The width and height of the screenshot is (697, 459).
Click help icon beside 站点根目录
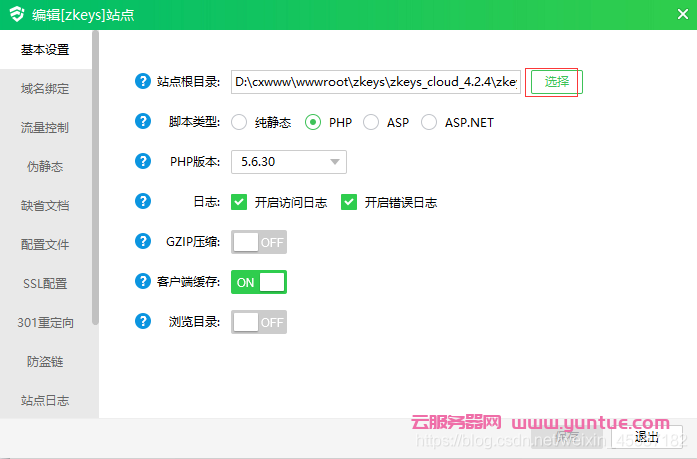tap(142, 82)
